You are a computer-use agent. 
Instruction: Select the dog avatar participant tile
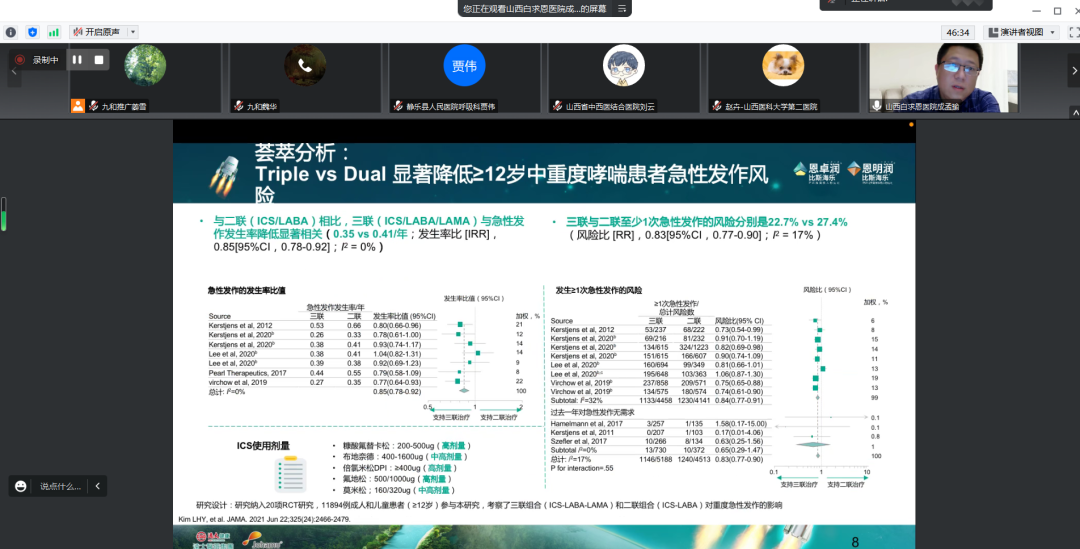783,67
